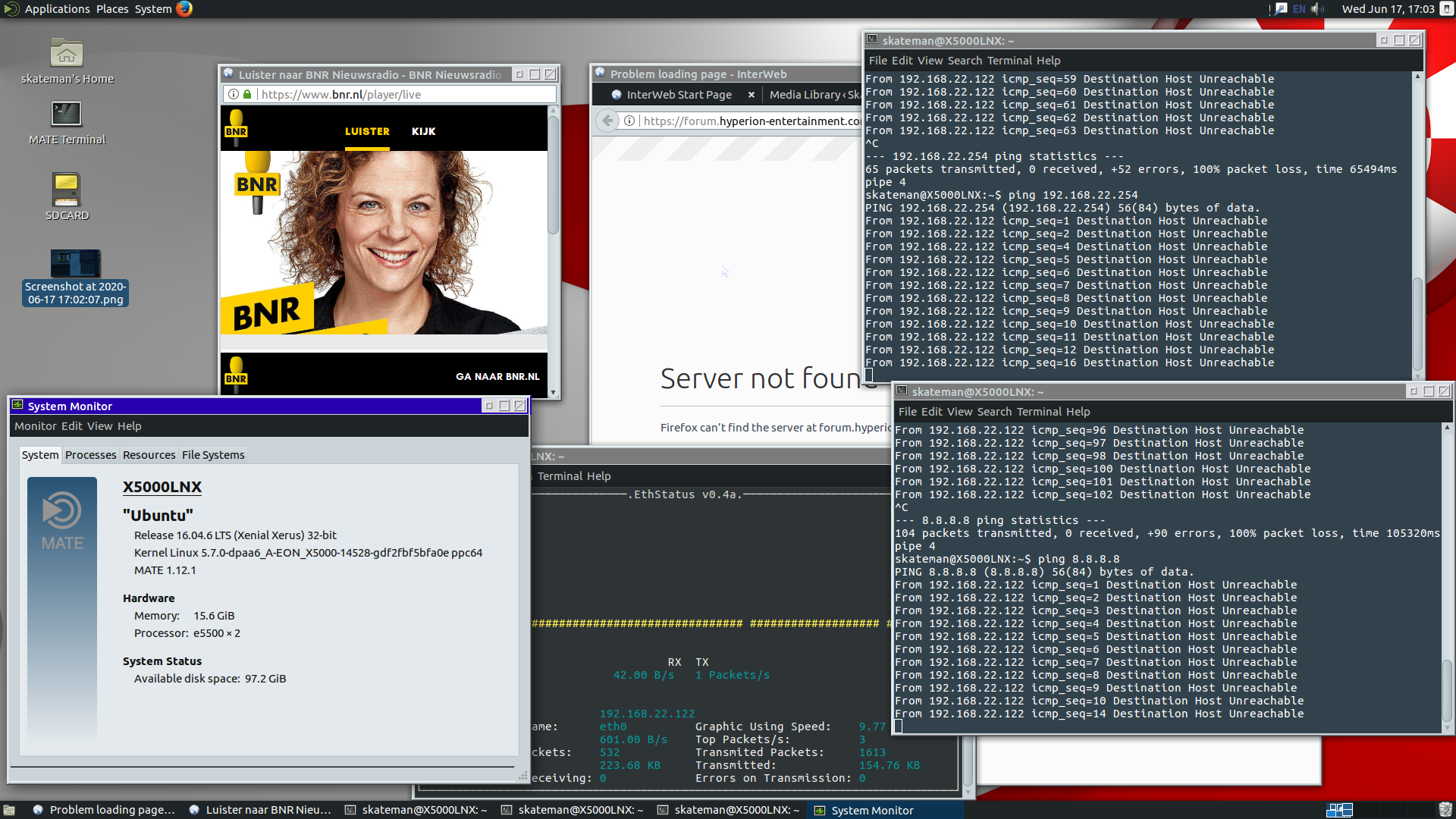
Task: Click the scroll-down arrow in BNR window
Action: [x=553, y=393]
